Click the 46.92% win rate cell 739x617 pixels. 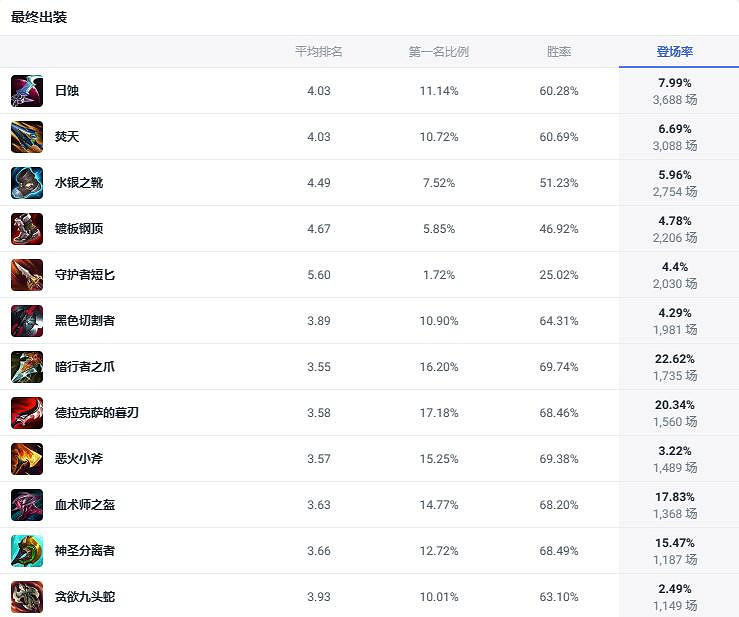tap(559, 229)
